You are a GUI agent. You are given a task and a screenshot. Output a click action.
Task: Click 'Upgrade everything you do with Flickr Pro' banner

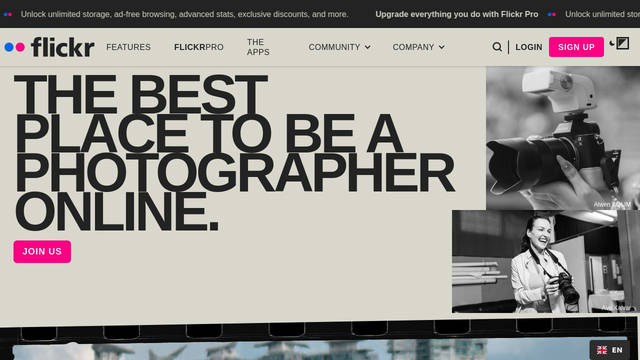(457, 14)
